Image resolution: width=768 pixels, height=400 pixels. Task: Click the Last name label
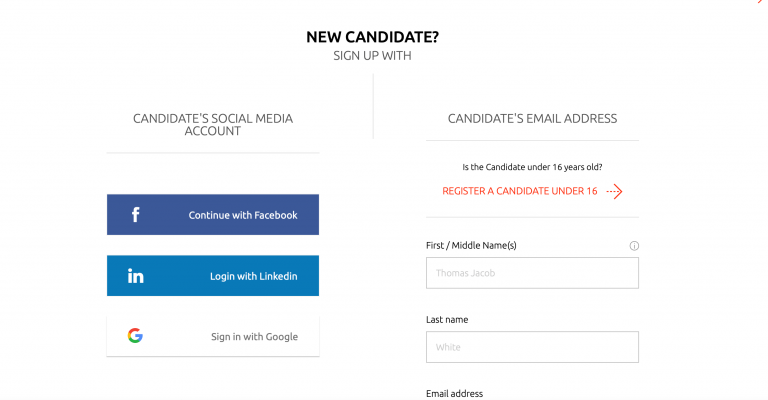[447, 320]
